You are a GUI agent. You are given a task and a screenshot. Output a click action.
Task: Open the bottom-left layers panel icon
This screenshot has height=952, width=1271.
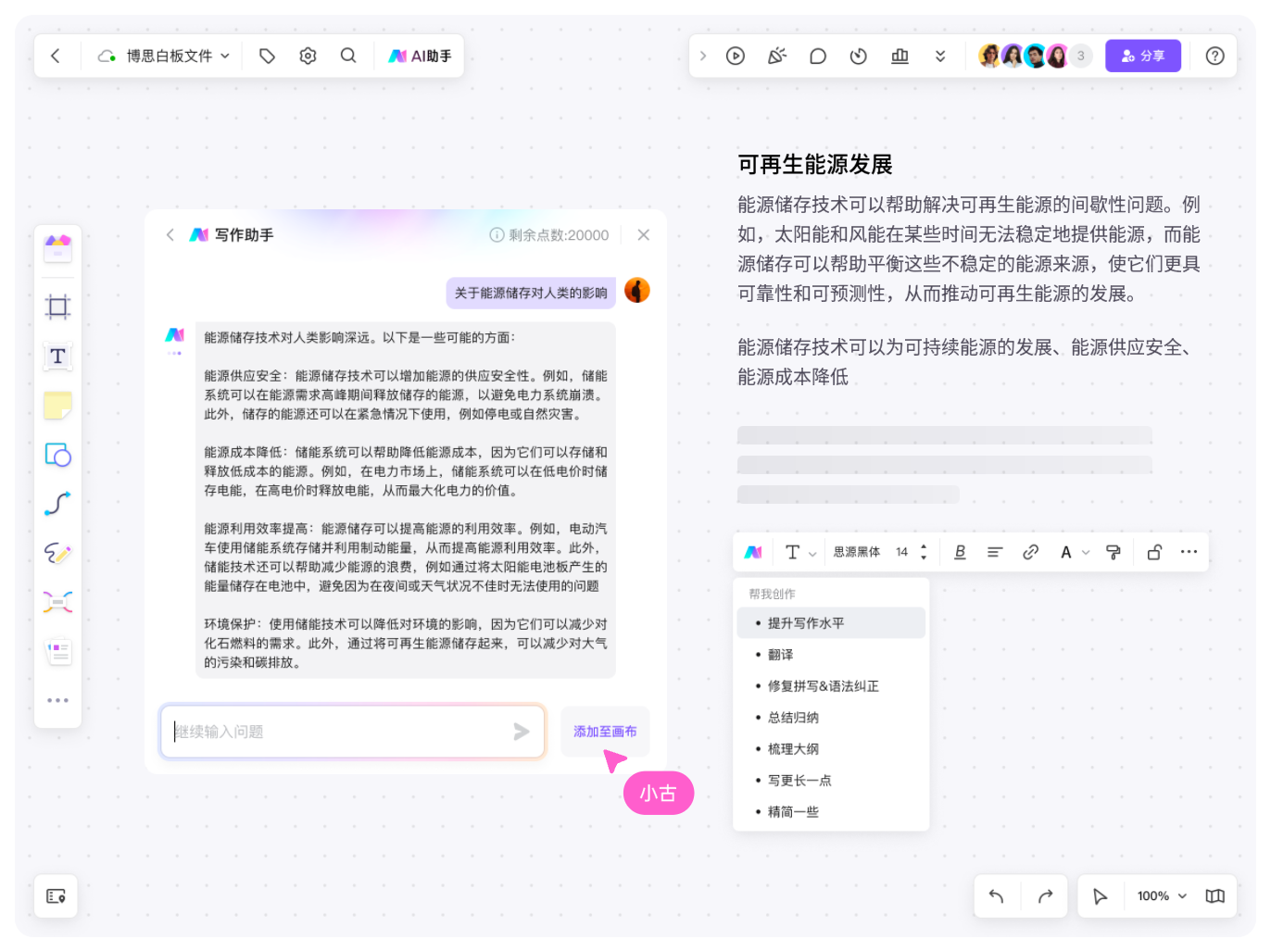coord(56,896)
